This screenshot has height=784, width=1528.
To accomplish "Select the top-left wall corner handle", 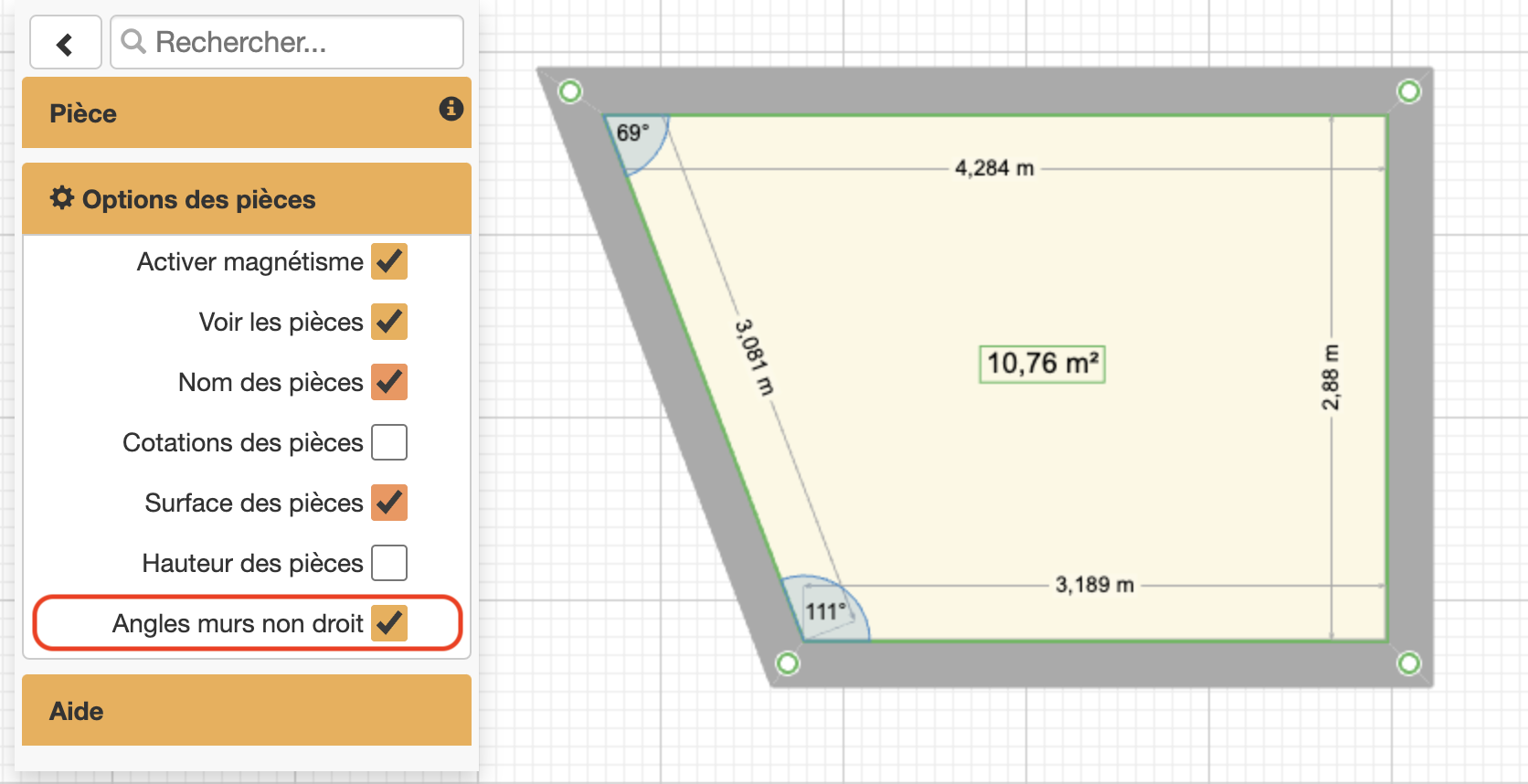I will 570,91.
